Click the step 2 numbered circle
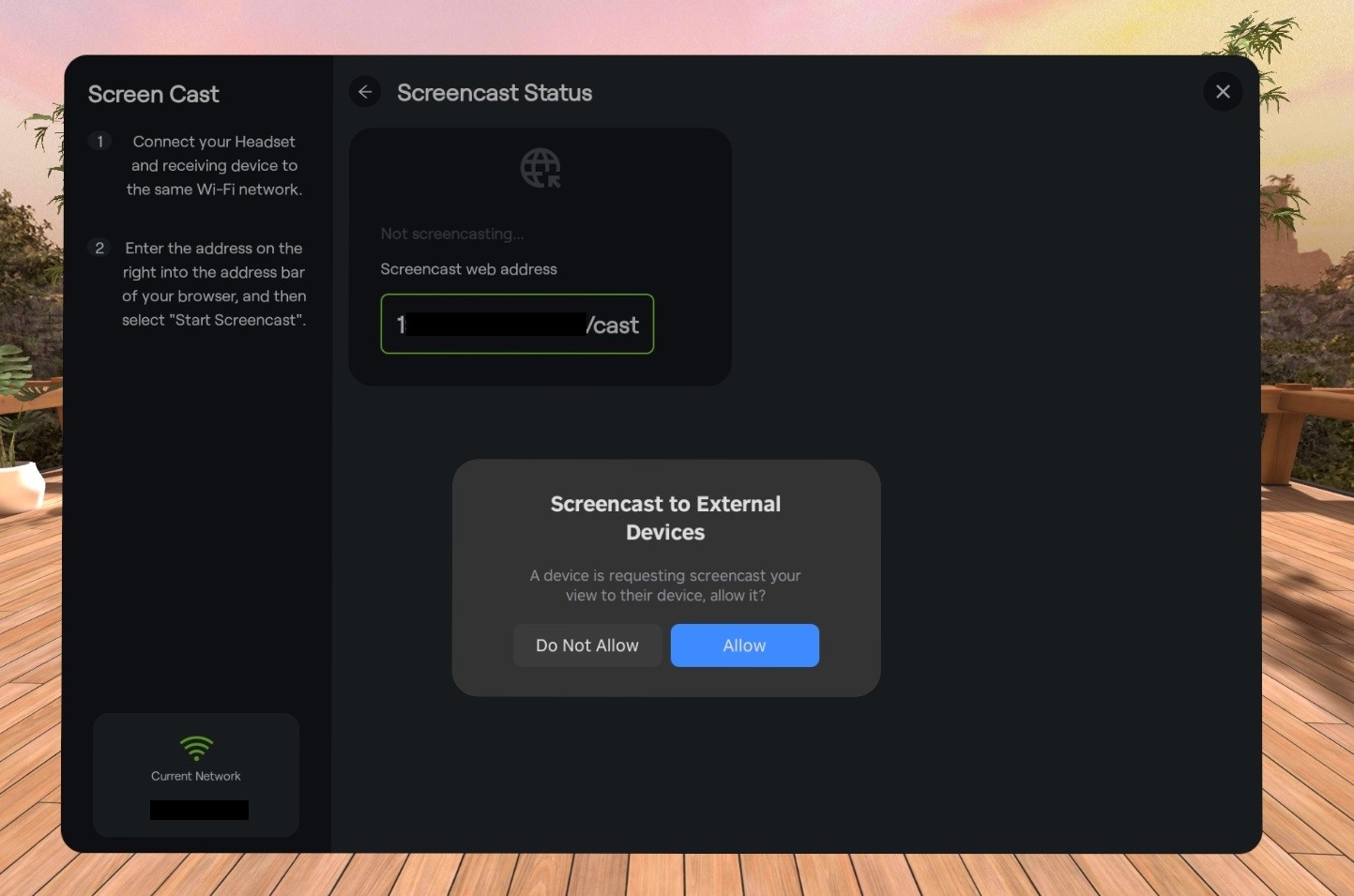 point(99,248)
